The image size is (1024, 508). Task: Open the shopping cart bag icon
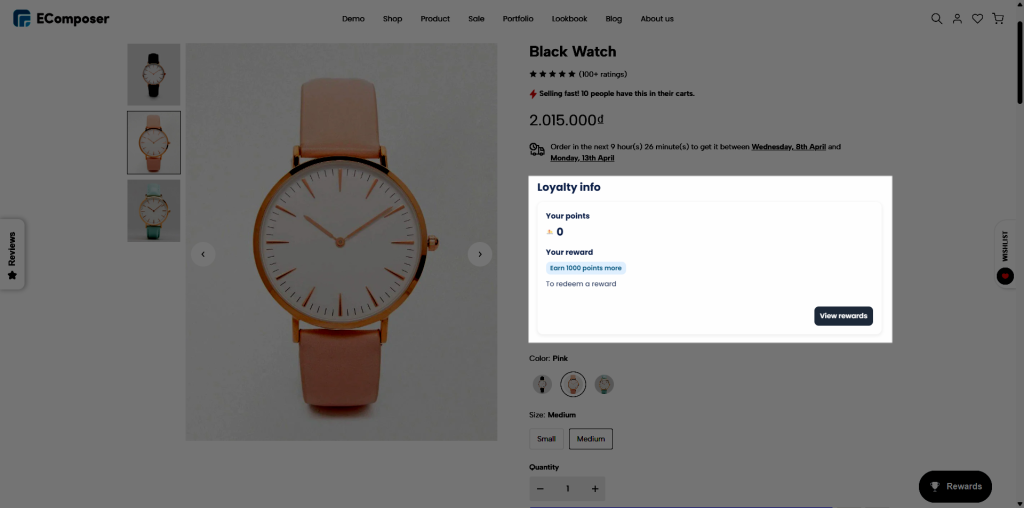[998, 19]
